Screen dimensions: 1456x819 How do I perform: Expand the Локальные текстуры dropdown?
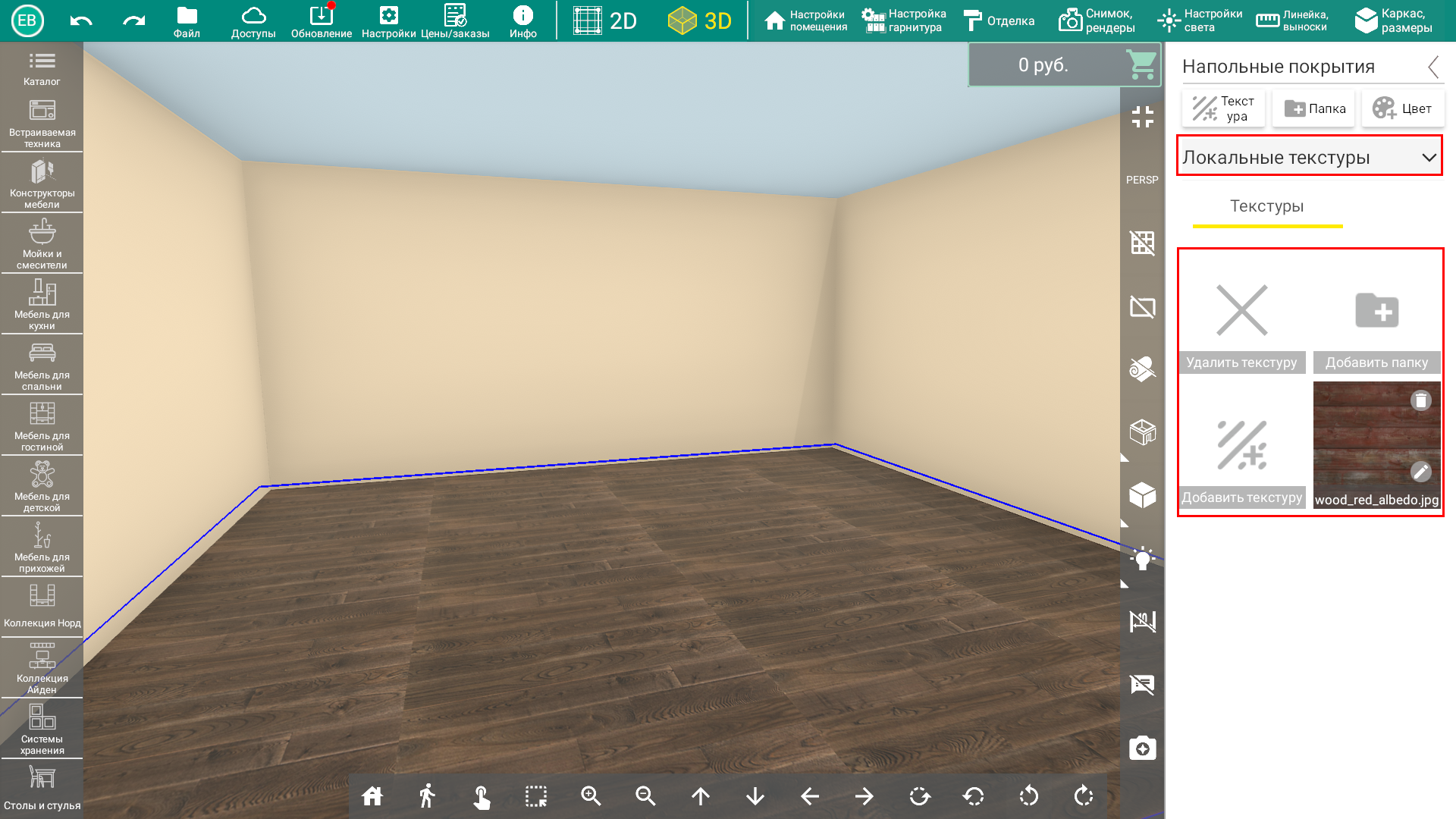click(x=1310, y=157)
